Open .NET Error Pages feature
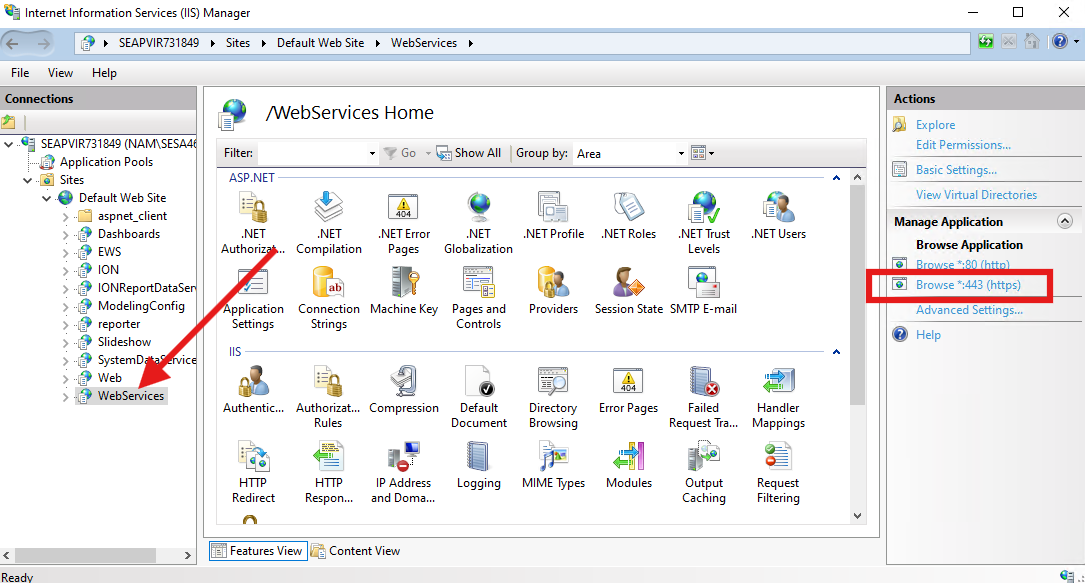This screenshot has height=583, width=1085. [403, 223]
